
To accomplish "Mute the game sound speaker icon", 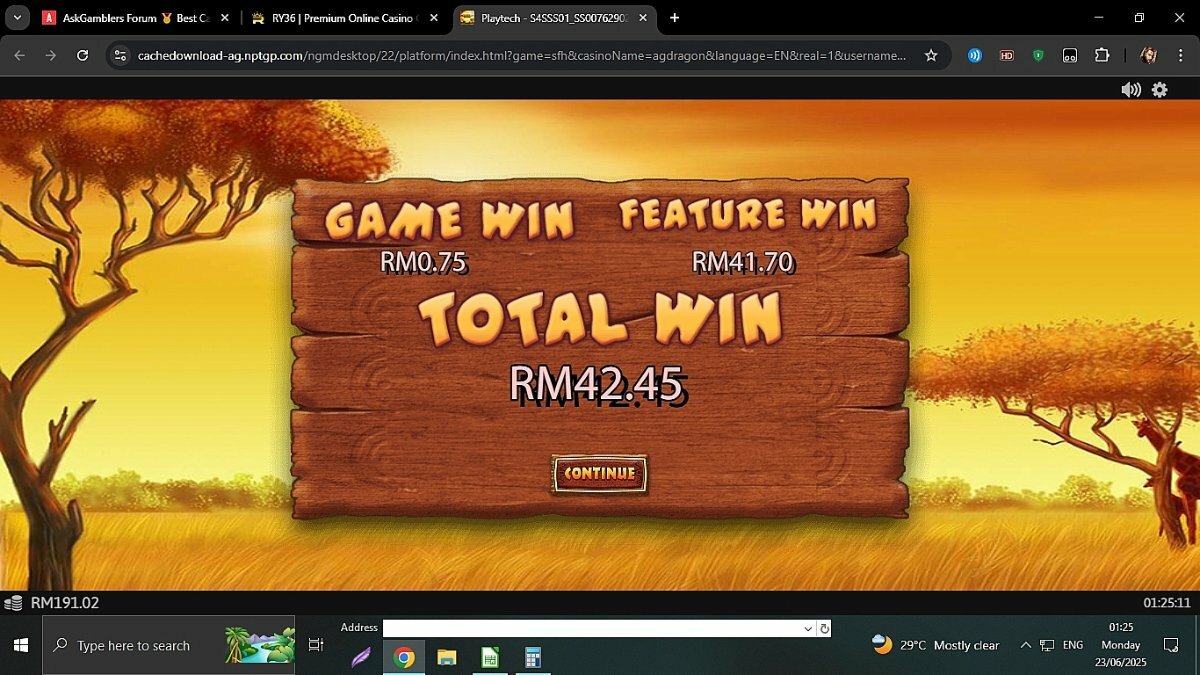I will tap(1131, 89).
